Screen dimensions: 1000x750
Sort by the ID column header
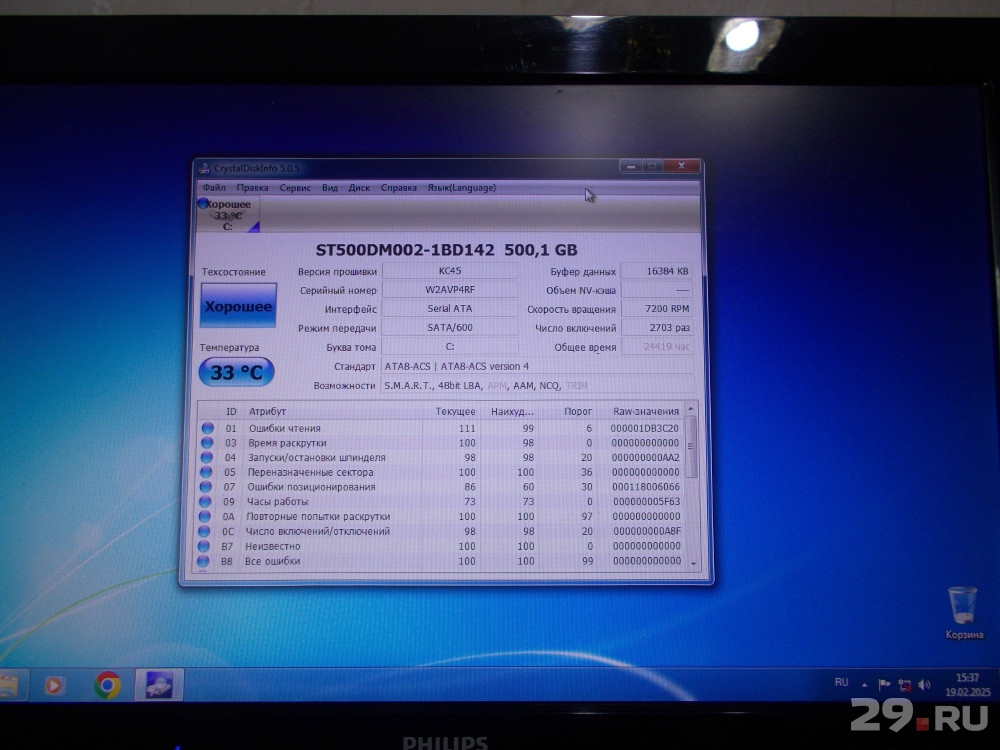[x=231, y=411]
